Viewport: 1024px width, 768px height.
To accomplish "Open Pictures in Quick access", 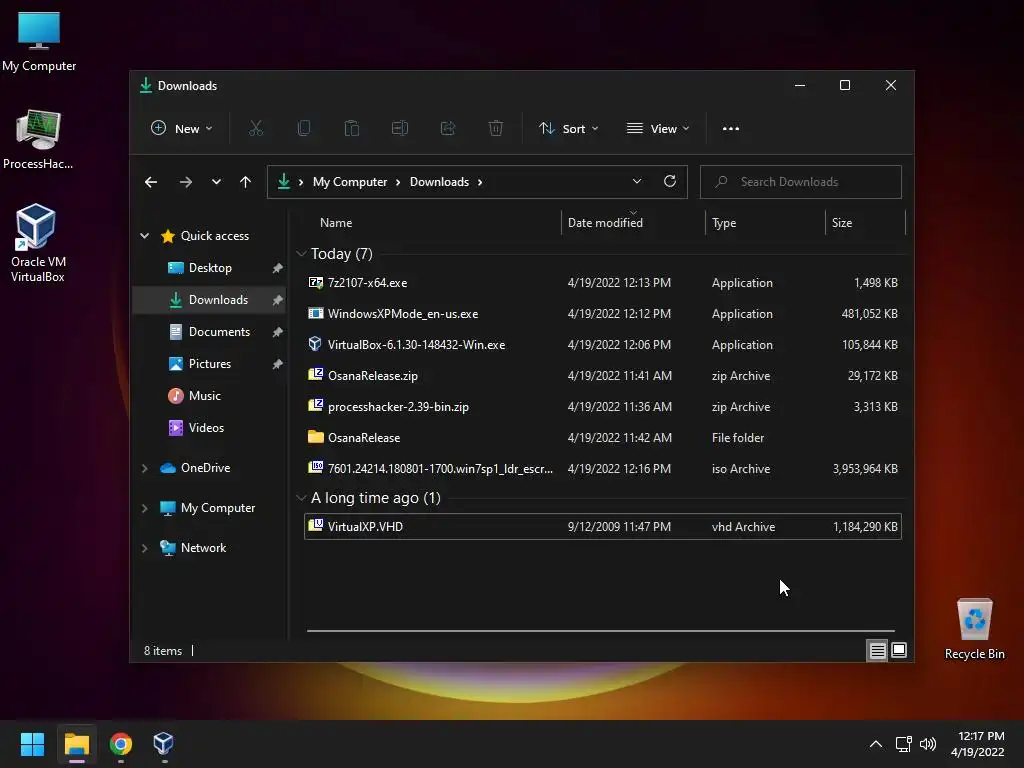I will pos(210,364).
